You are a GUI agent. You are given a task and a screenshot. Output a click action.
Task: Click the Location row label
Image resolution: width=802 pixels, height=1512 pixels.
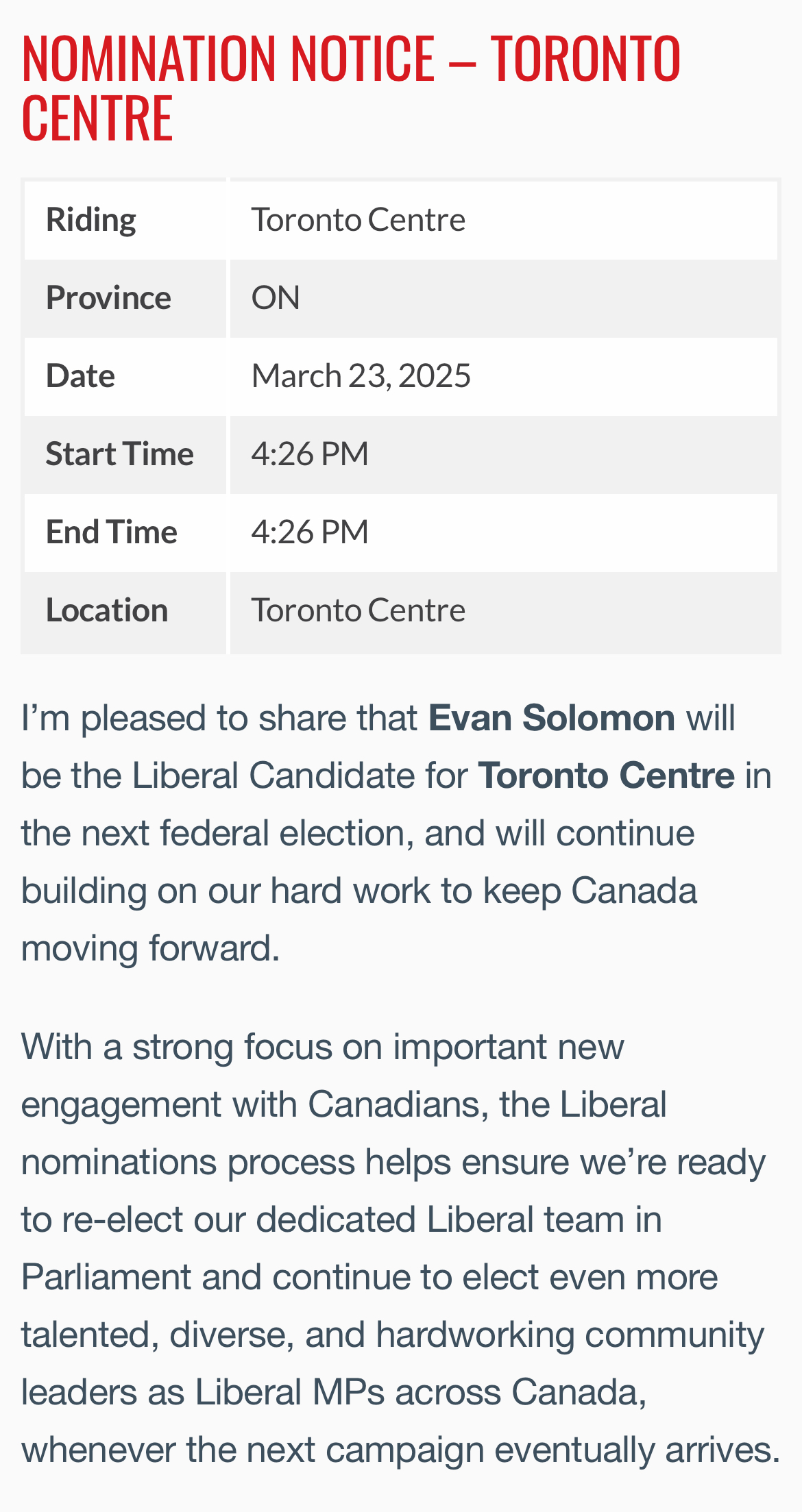107,610
